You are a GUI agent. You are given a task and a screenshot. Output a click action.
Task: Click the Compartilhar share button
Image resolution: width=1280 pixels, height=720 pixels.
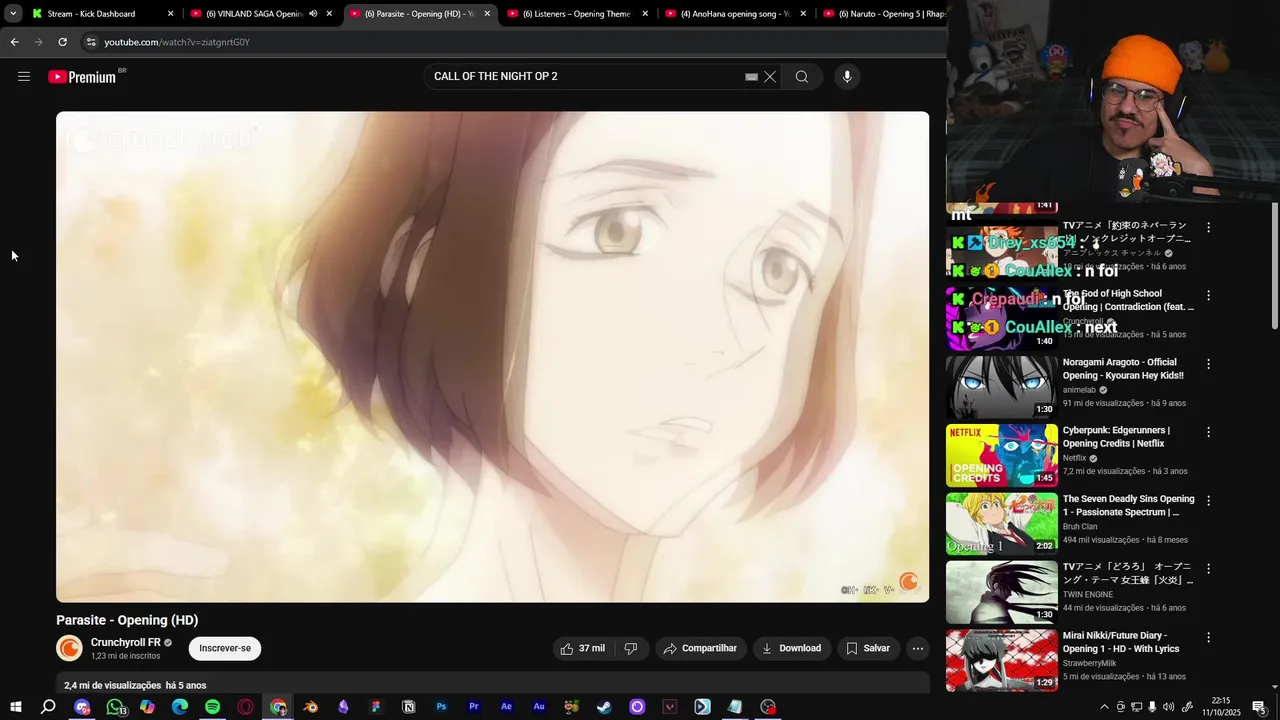tap(699, 648)
